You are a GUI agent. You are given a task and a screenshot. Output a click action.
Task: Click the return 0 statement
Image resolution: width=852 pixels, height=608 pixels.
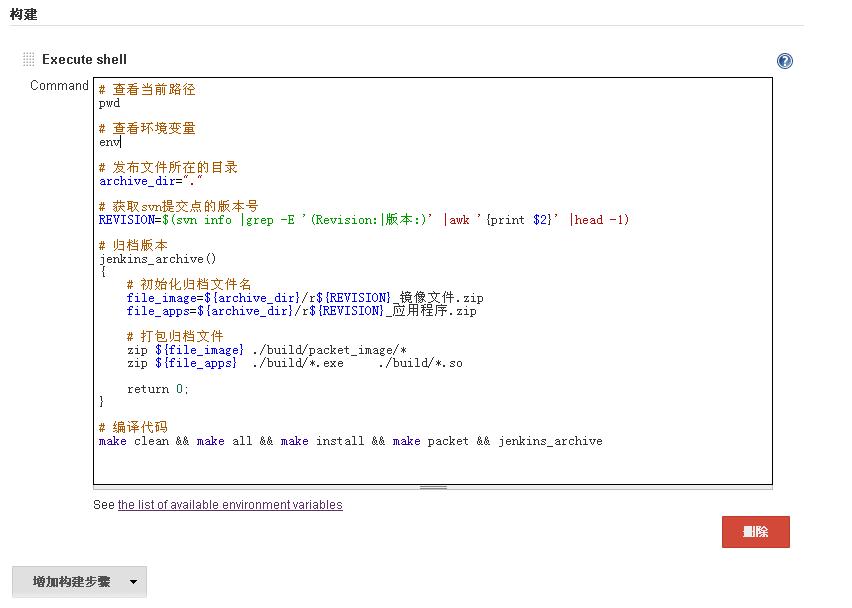tap(157, 389)
